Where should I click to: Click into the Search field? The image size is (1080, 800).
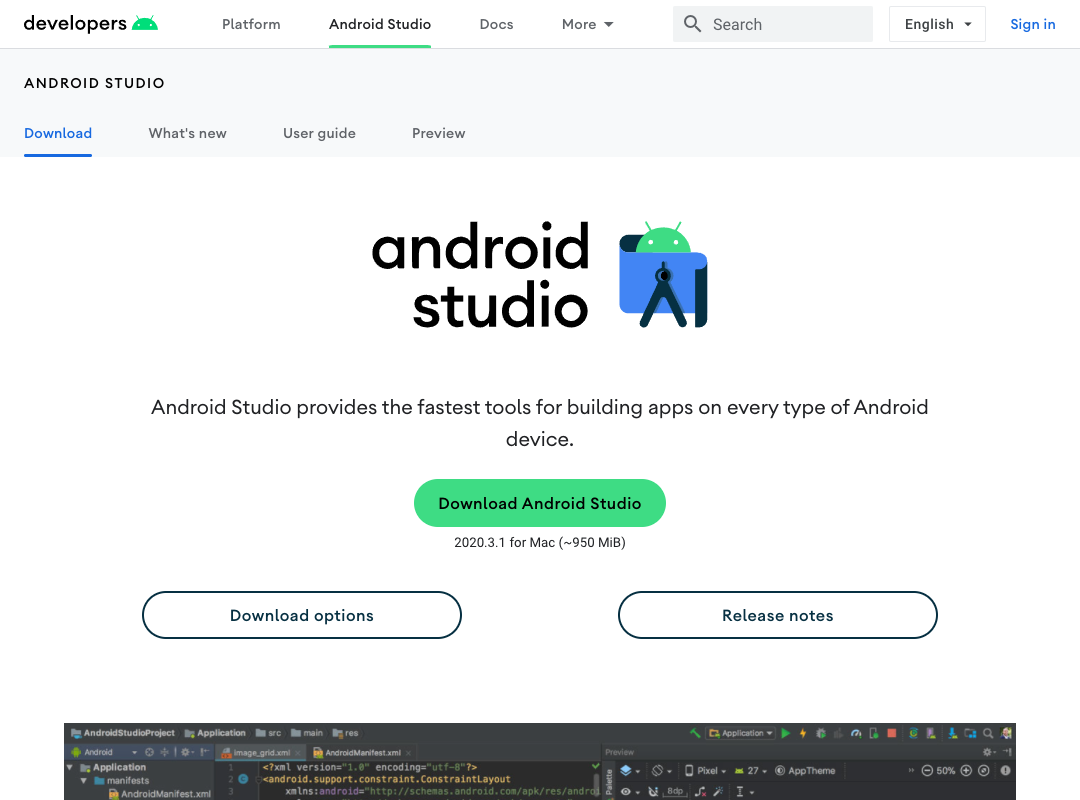pyautogui.click(x=773, y=24)
